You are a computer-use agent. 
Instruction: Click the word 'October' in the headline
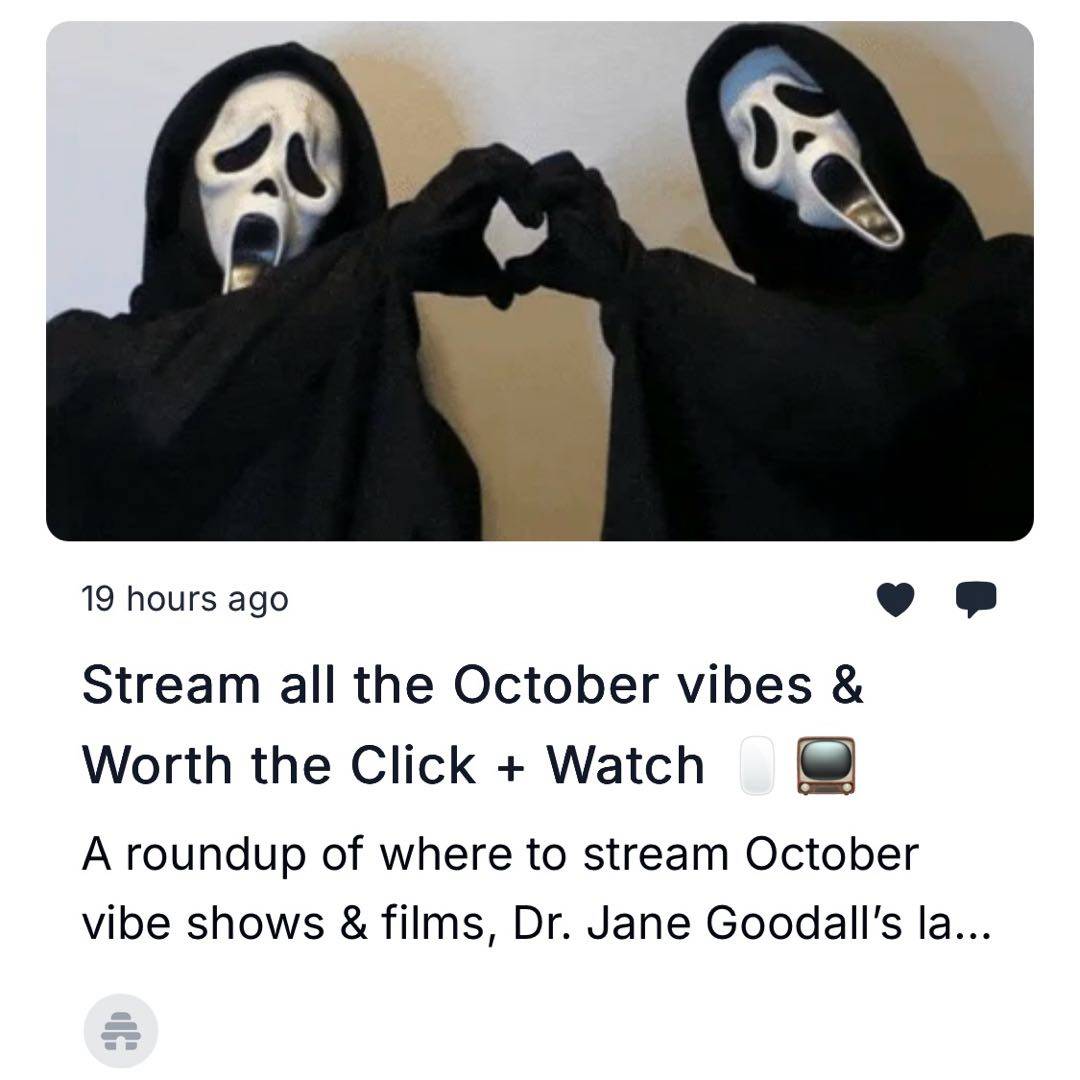pyautogui.click(x=556, y=685)
